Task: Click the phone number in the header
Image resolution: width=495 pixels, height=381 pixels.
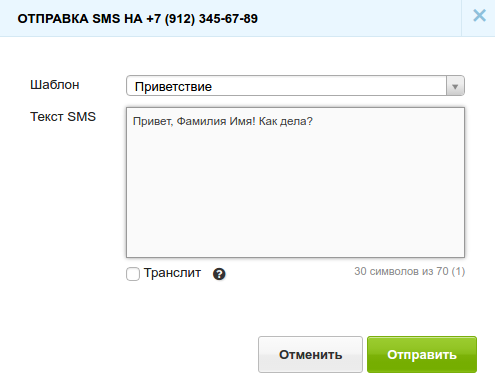Action: click(202, 19)
